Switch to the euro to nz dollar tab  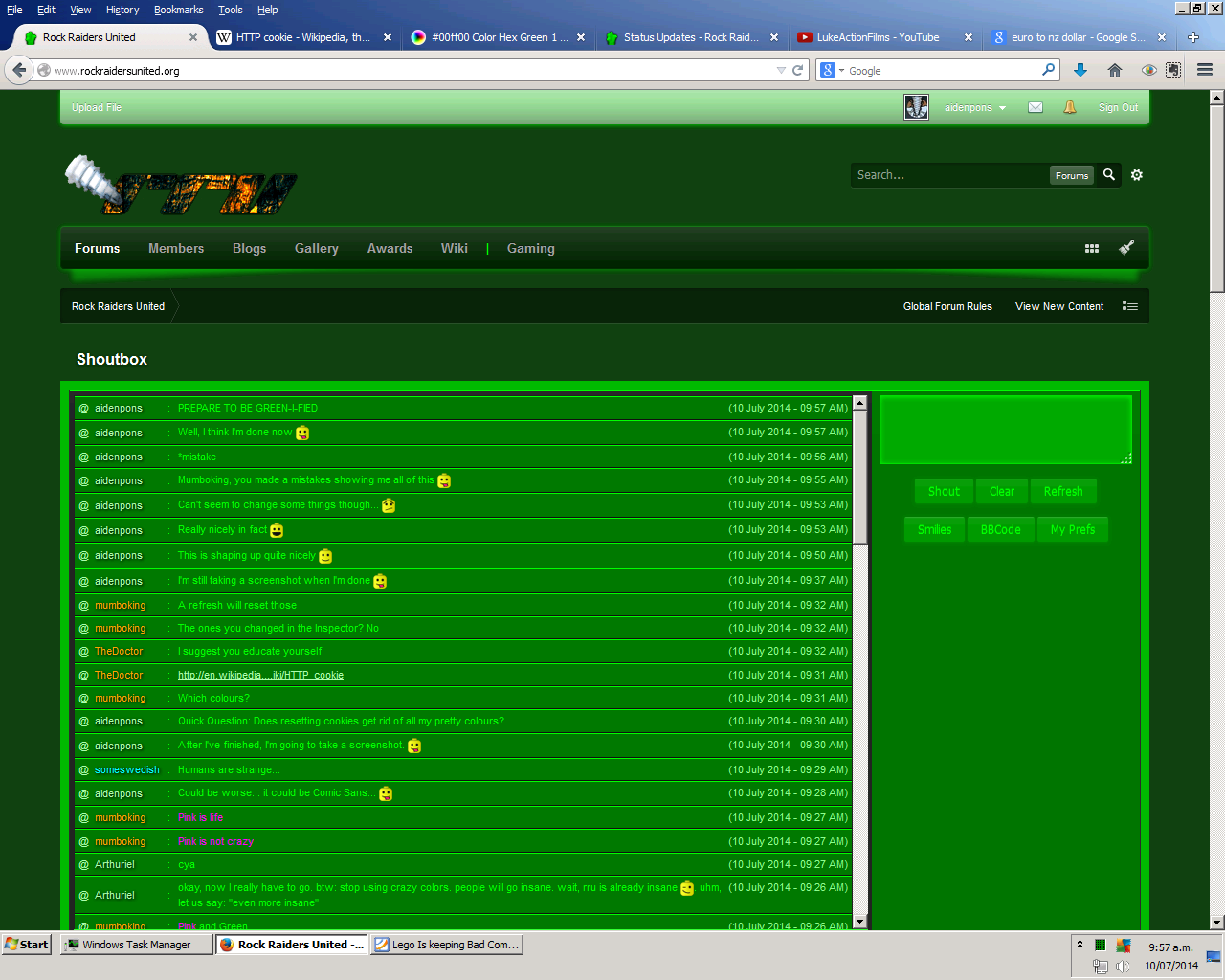[1080, 37]
